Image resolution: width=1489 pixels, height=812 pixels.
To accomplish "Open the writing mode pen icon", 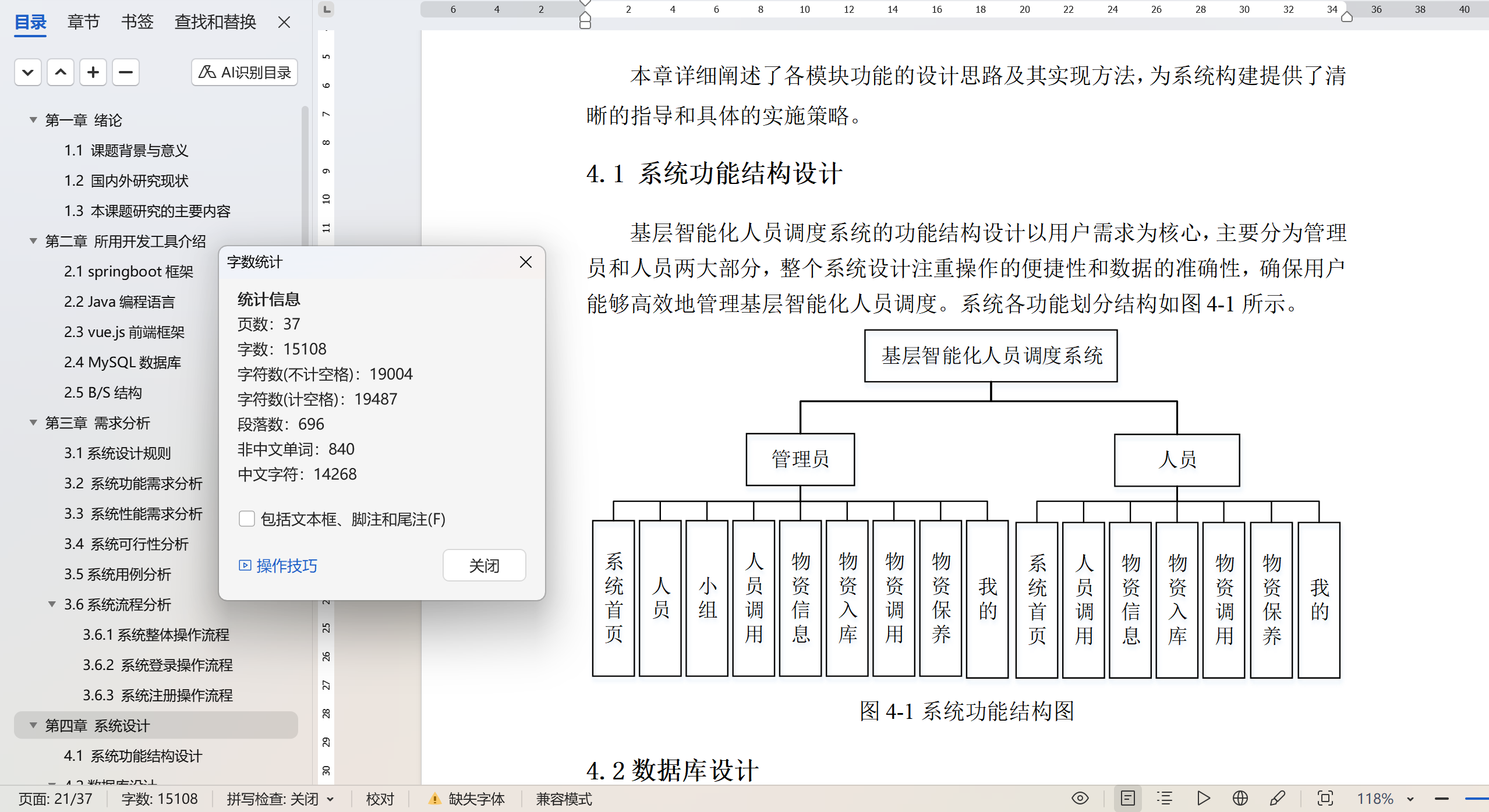I will click(1277, 798).
